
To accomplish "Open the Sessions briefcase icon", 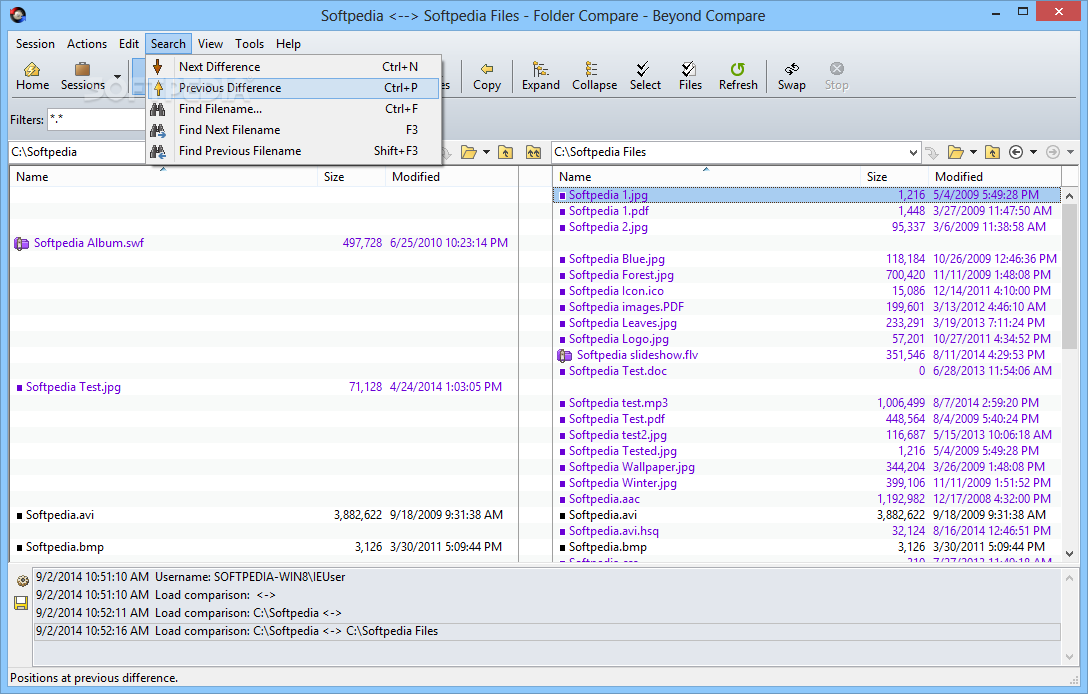I will [x=83, y=69].
